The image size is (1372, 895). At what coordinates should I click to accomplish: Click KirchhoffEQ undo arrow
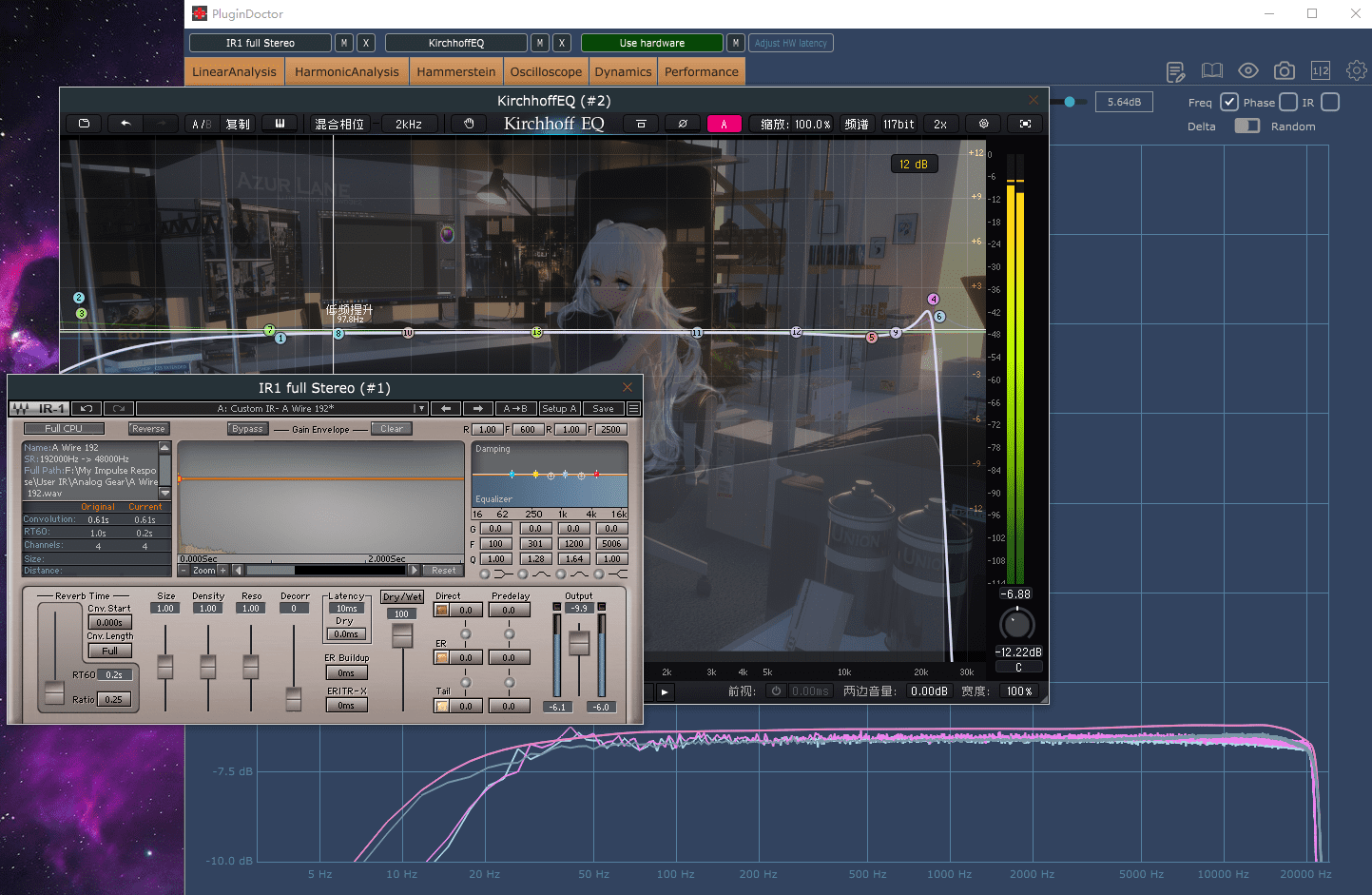point(126,124)
